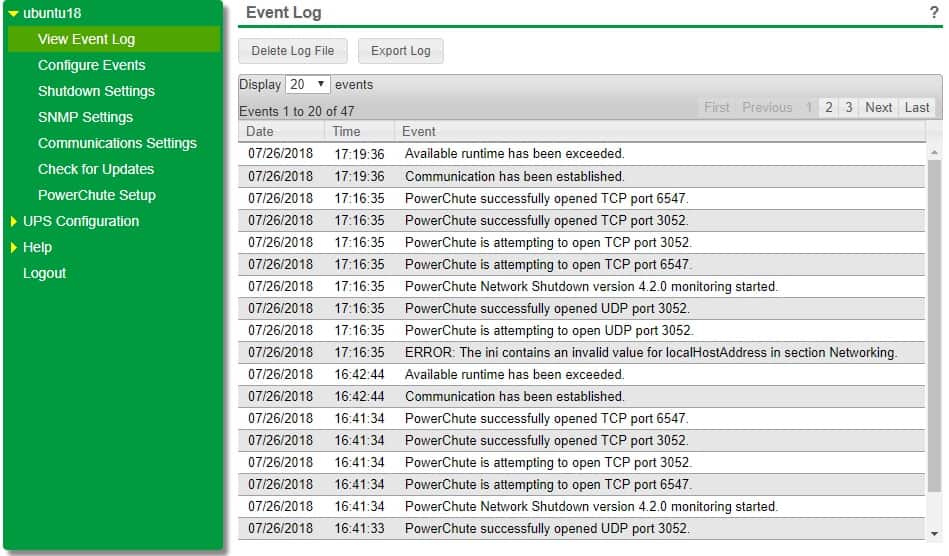This screenshot has width=949, height=556.
Task: Go to page 2 of events
Action: [829, 108]
